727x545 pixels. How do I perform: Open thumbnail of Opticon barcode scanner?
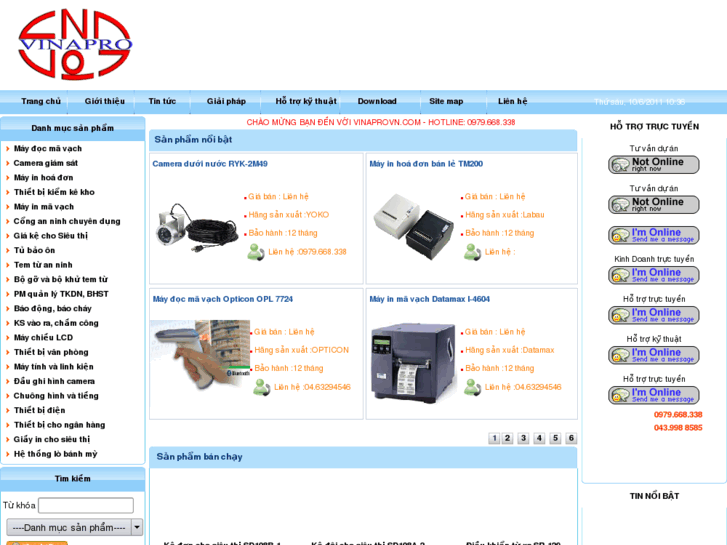point(200,354)
